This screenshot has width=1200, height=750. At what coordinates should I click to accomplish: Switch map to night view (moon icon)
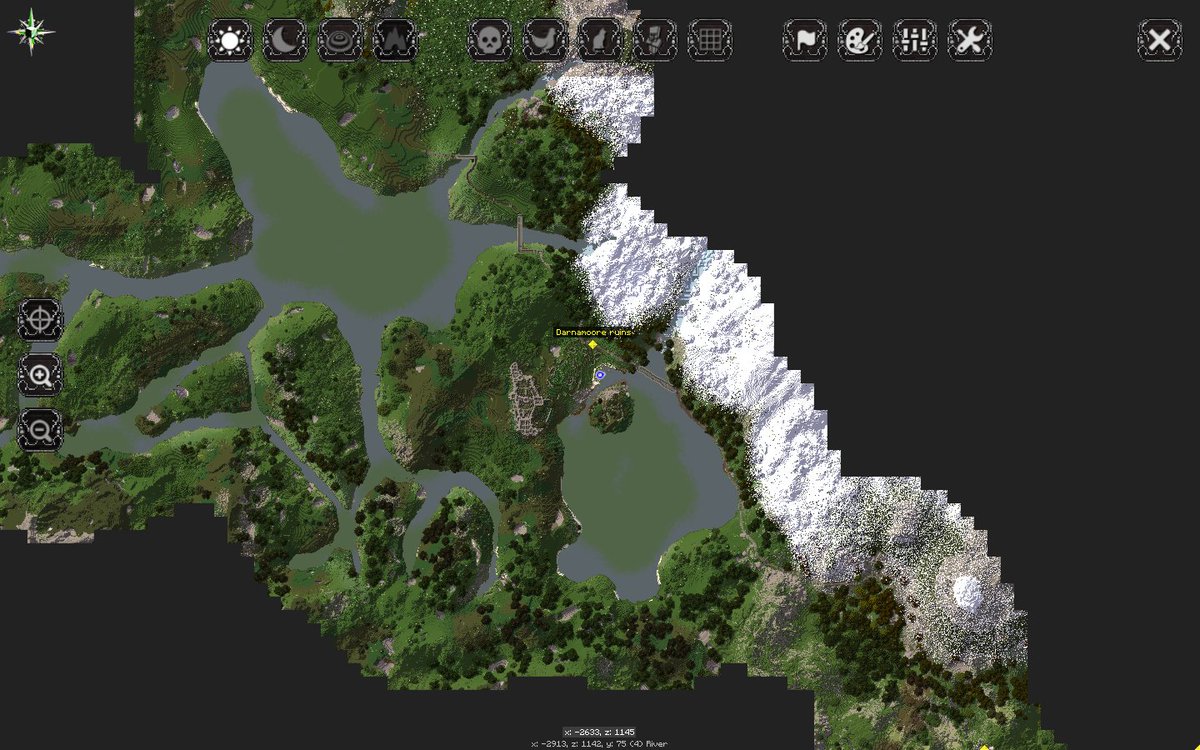coord(285,41)
